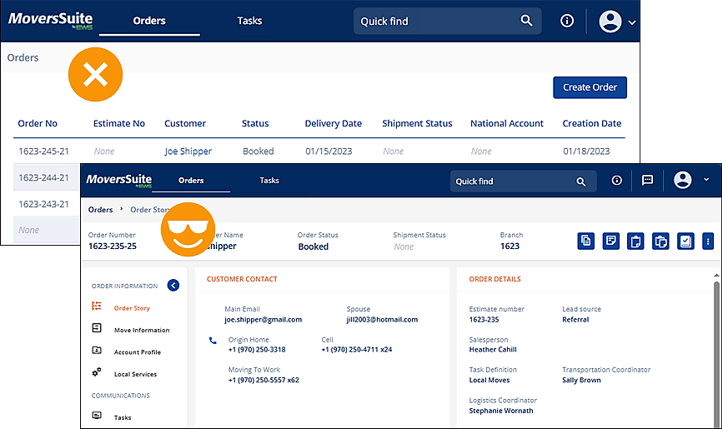Expand the profile dropdown arrow in the front window
Image resolution: width=722 pixels, height=429 pixels.
coord(706,180)
